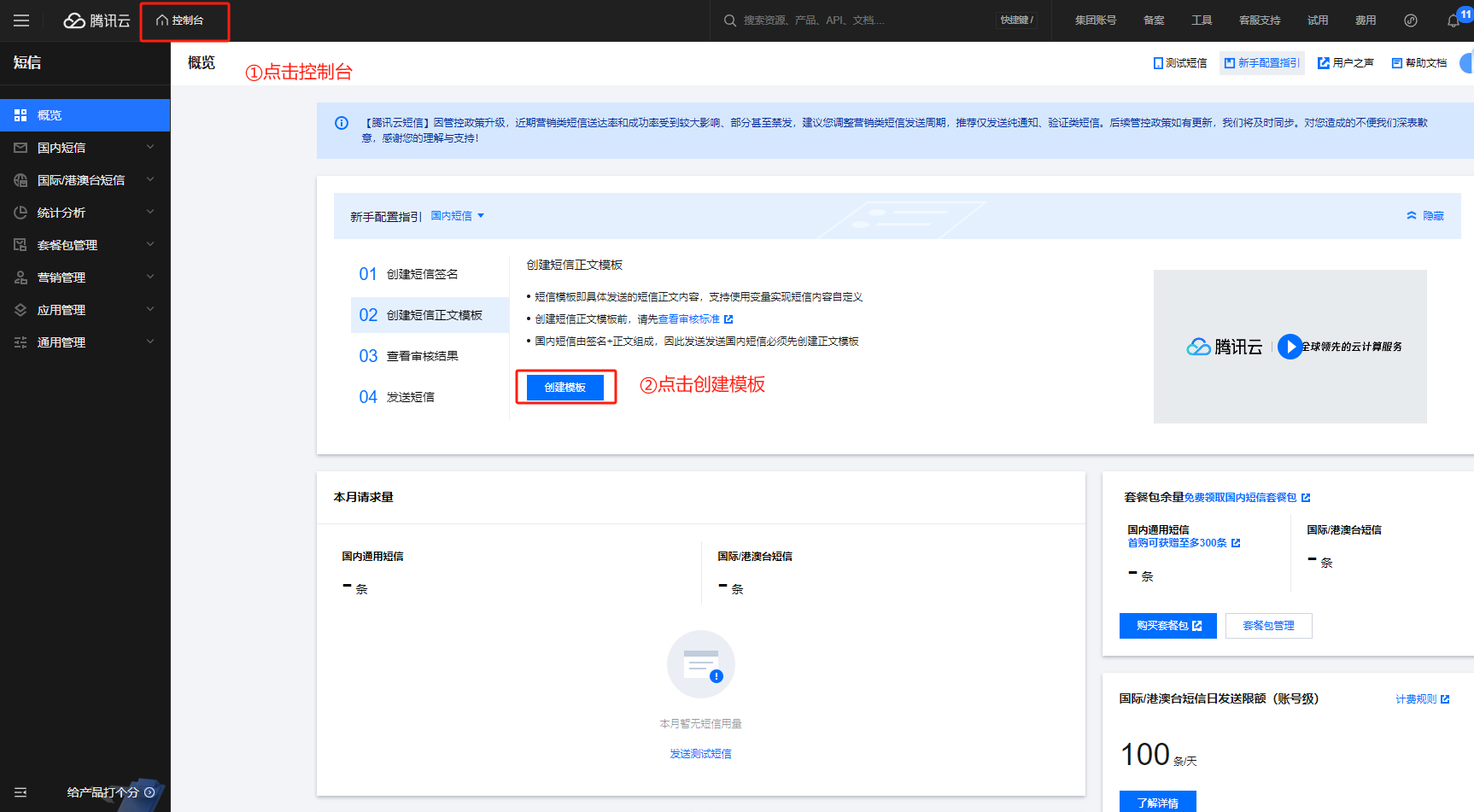
Task: Collapse the sidebar via bottom-left icon
Action: click(20, 792)
